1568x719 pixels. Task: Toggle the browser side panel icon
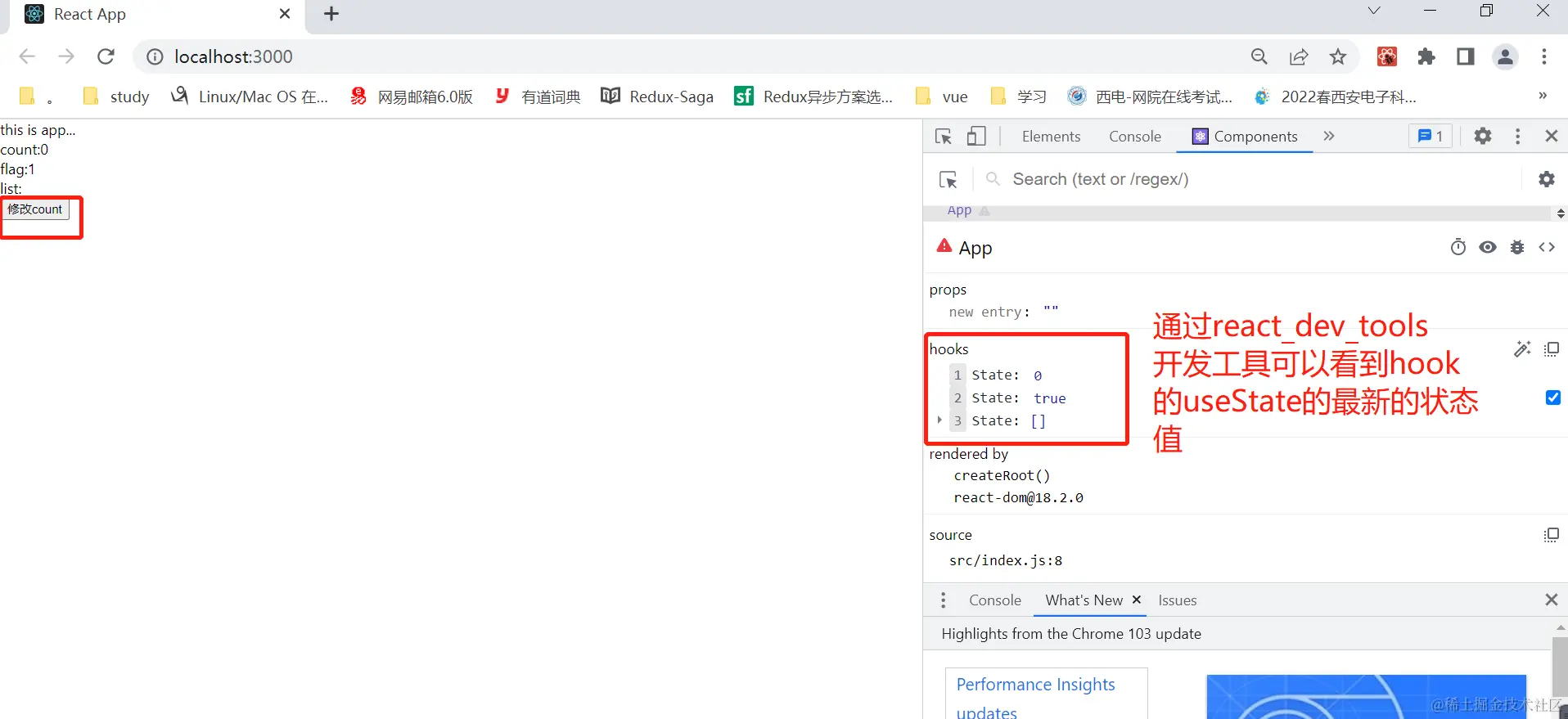pos(1466,56)
